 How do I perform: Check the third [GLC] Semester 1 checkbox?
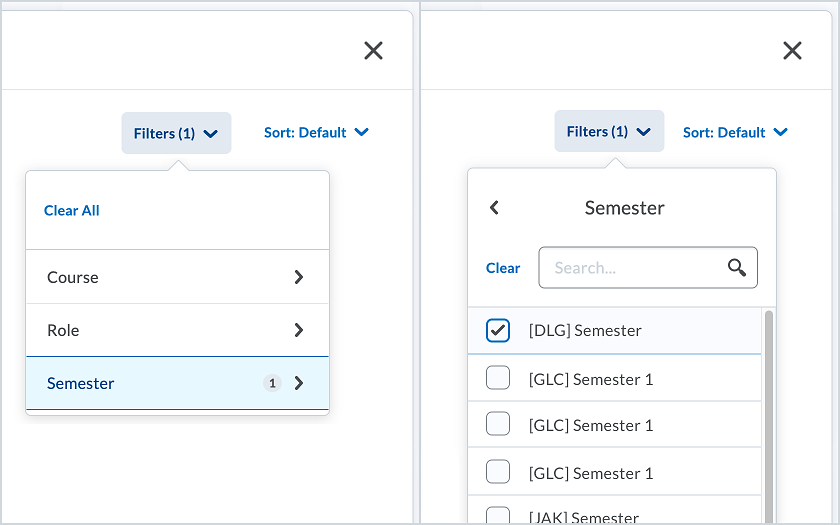498,472
